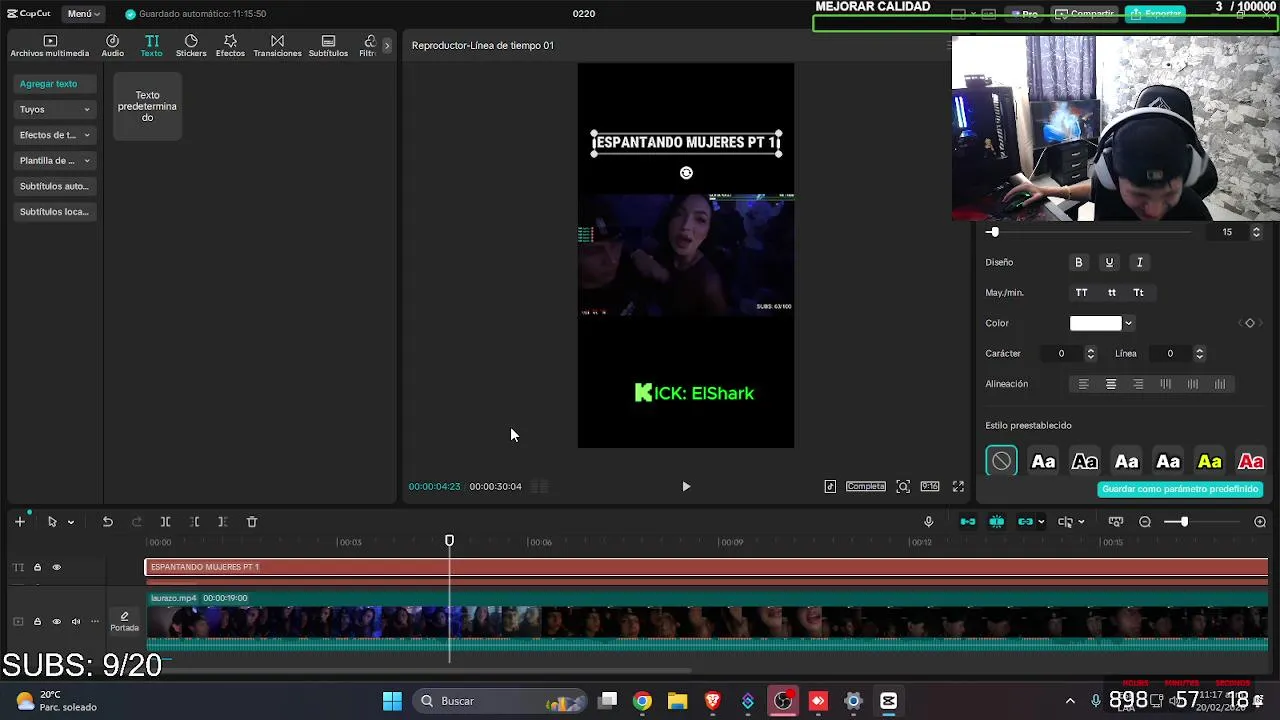
Task: Open the Stickers tab
Action: [x=191, y=46]
